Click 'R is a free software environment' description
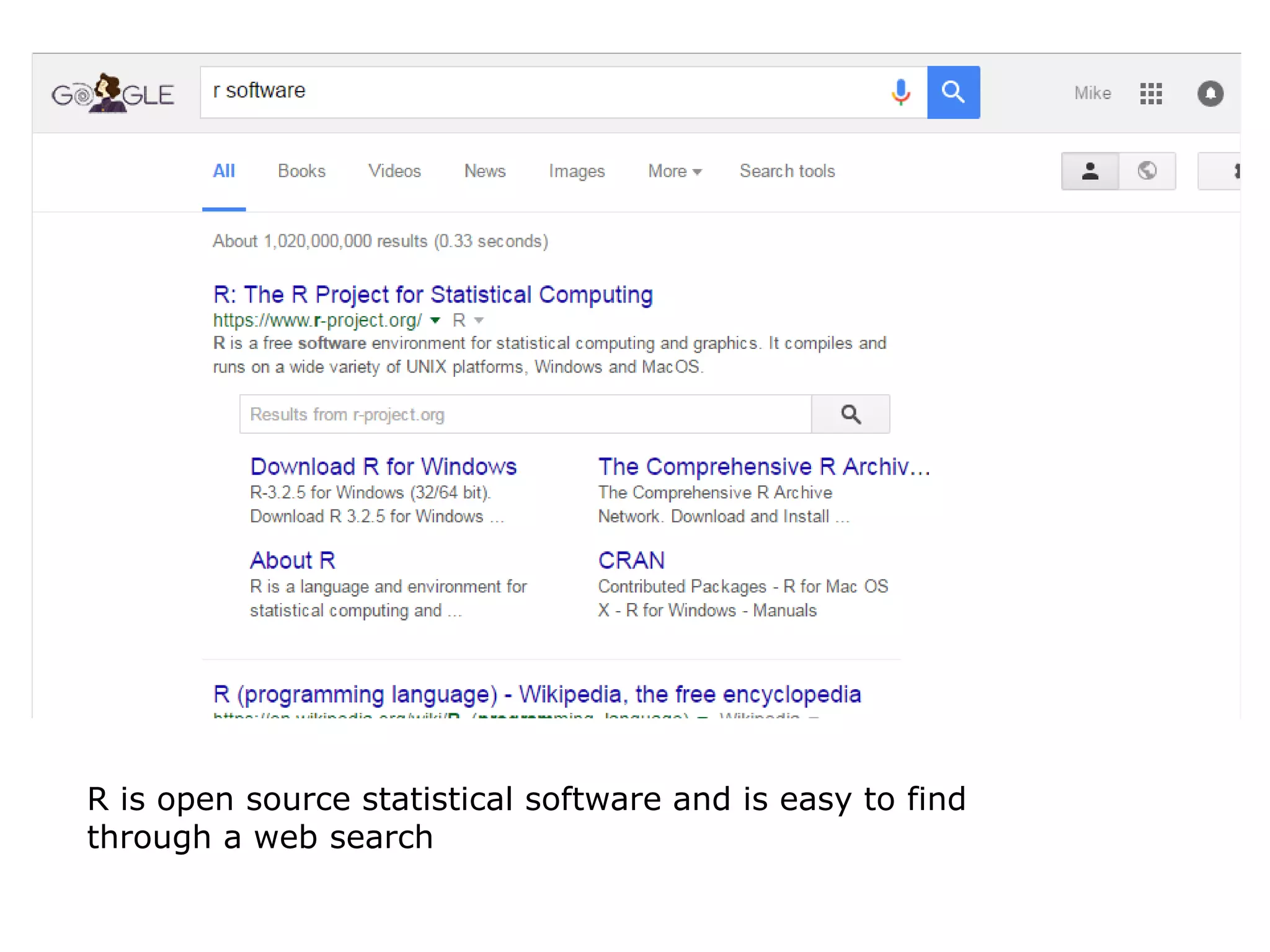Screen dimensions: 1270x952 549,355
